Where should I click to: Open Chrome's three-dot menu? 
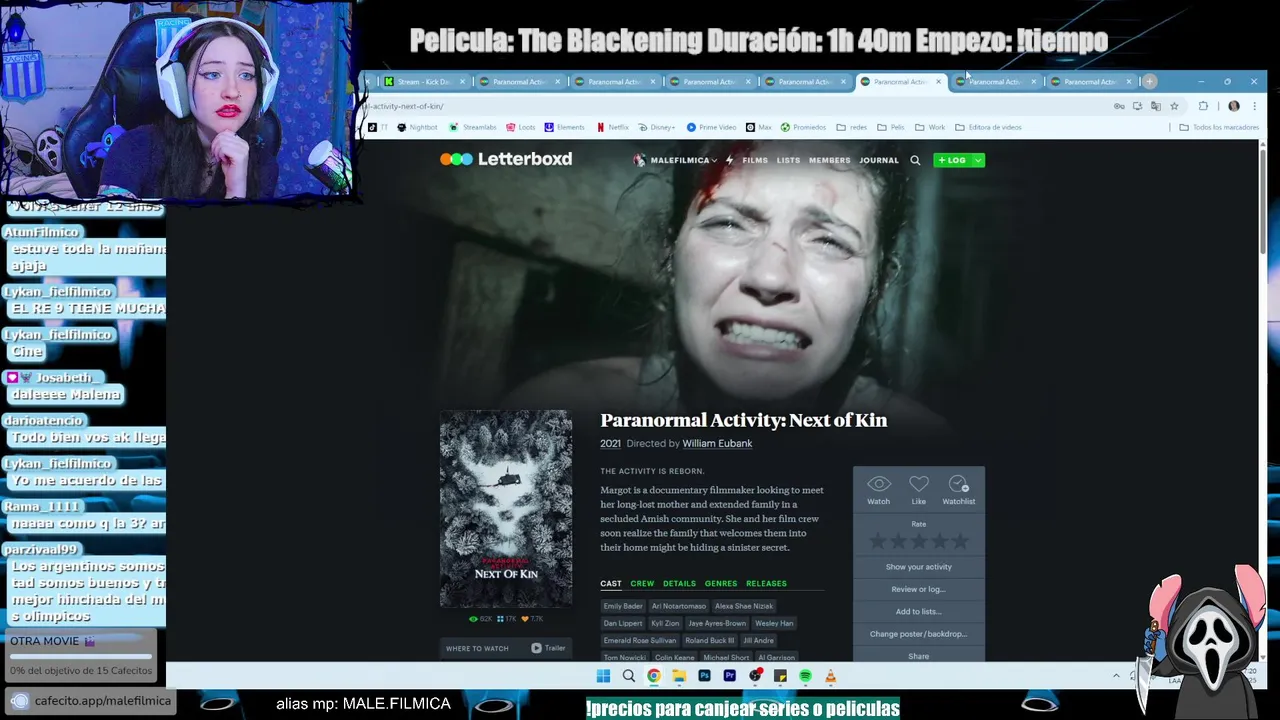click(1254, 106)
